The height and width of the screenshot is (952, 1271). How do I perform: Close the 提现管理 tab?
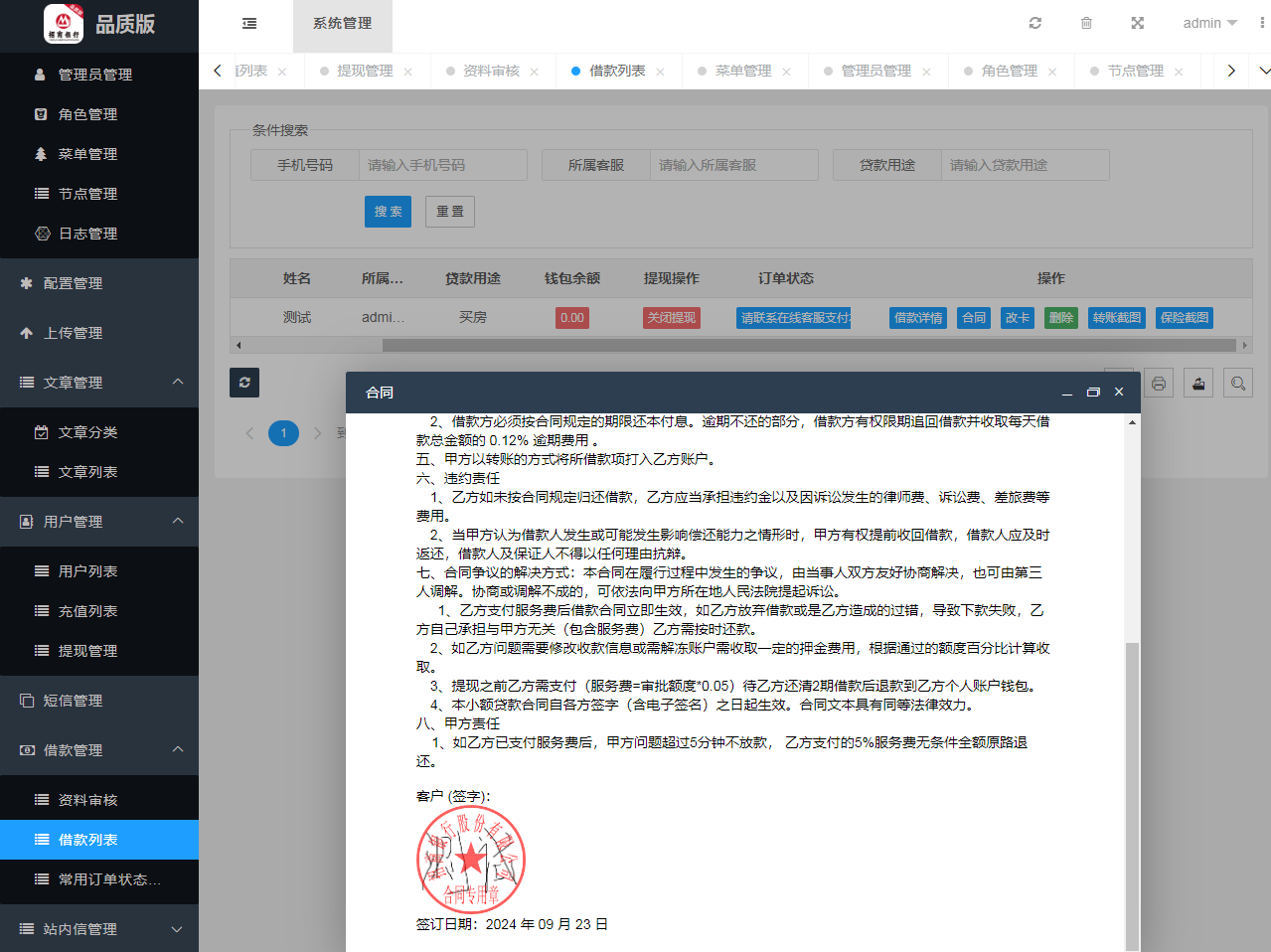click(407, 72)
